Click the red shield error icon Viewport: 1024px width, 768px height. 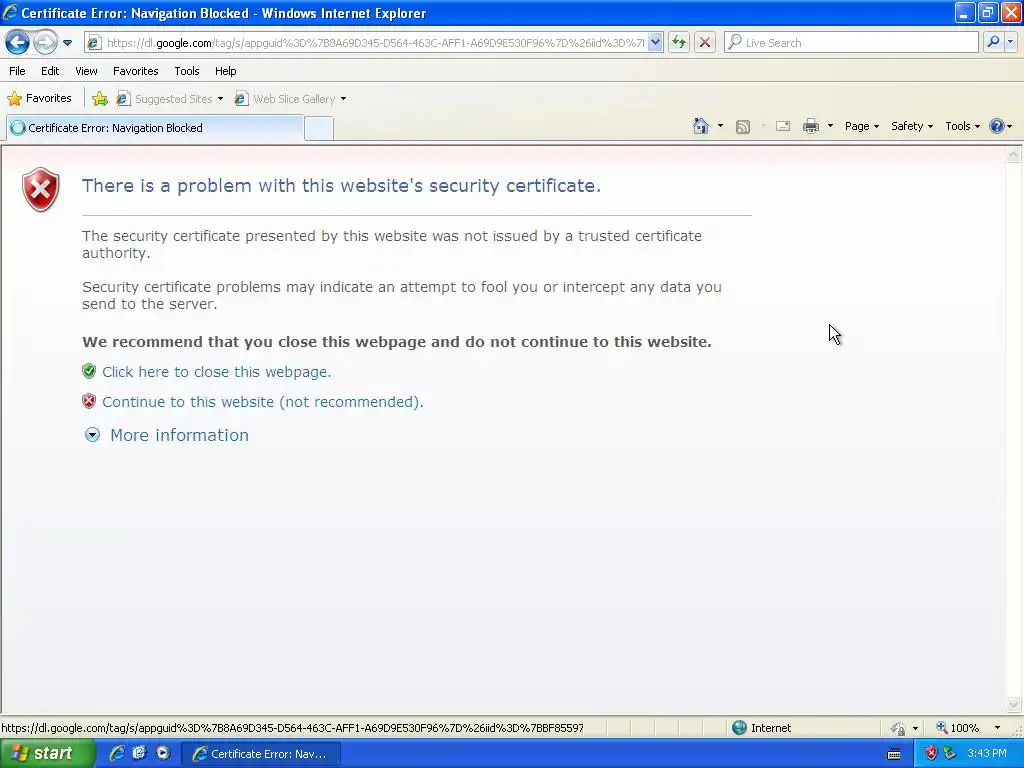(x=40, y=189)
